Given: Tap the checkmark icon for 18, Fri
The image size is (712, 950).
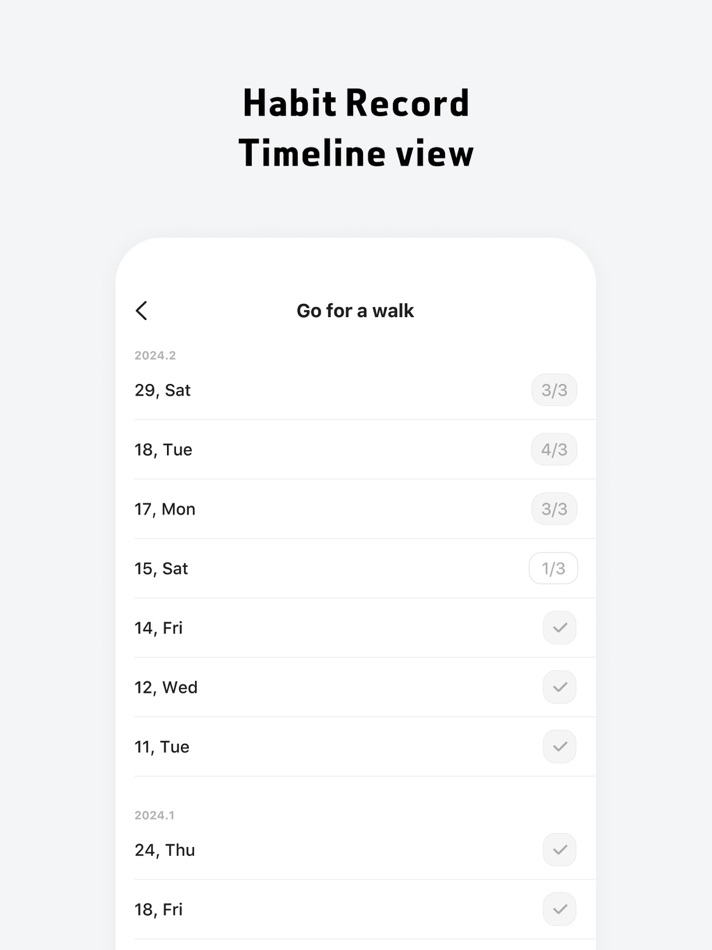Looking at the screenshot, I should tap(559, 909).
